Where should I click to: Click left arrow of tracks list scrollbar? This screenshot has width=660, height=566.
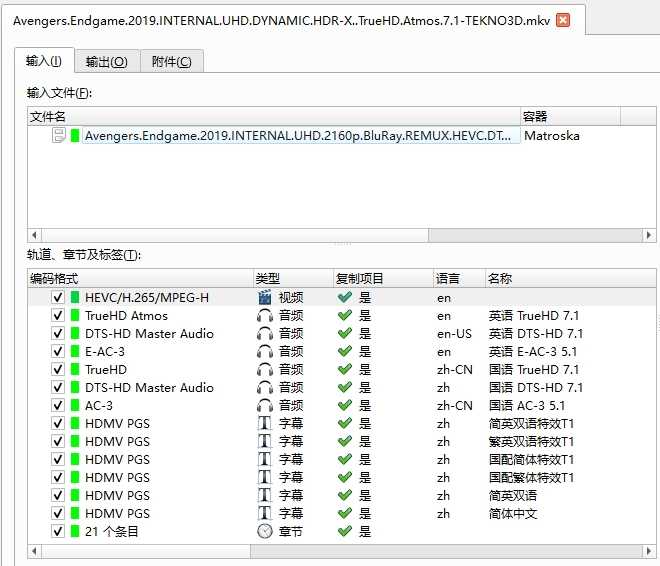35,551
